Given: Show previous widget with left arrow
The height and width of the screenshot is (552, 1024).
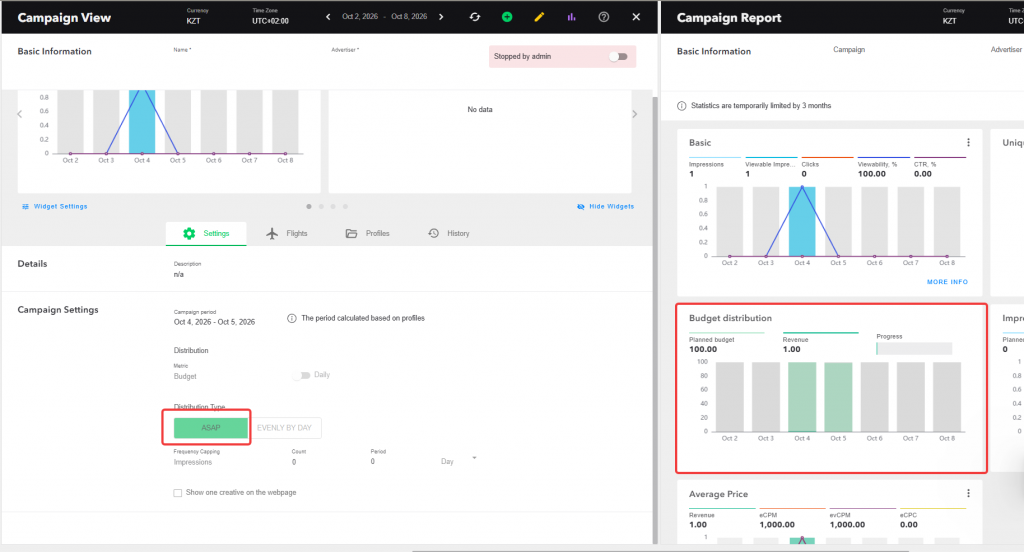Looking at the screenshot, I should [20, 114].
